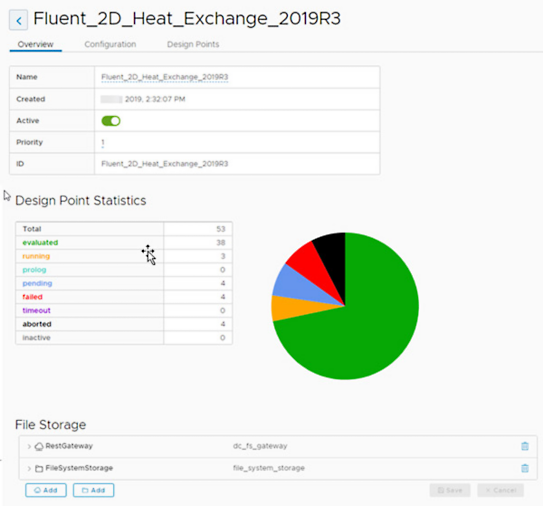Image resolution: width=543 pixels, height=506 pixels.
Task: Click the RestGateway row label
Action: point(69,446)
